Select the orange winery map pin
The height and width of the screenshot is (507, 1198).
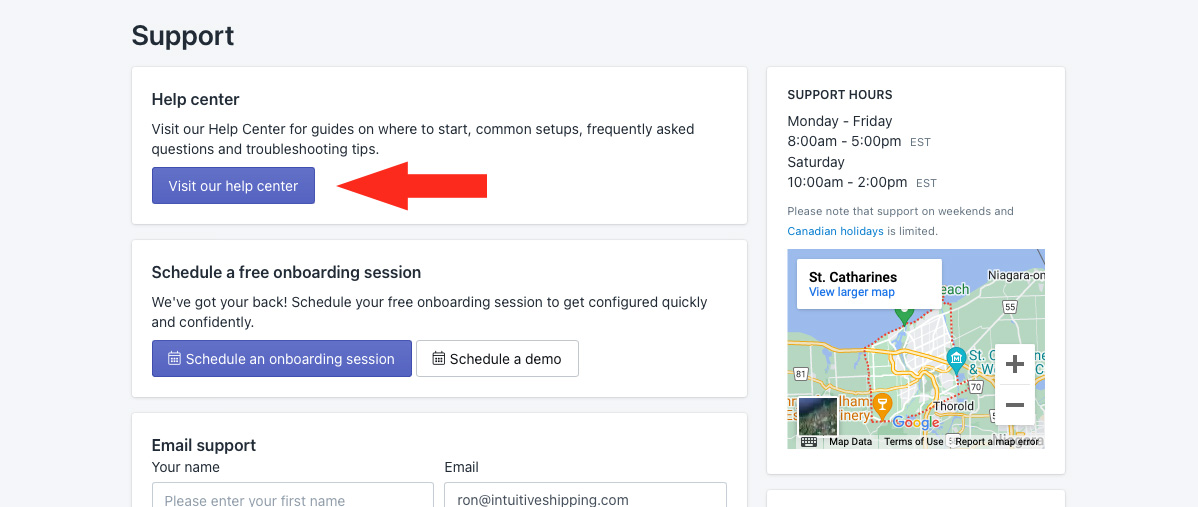pyautogui.click(x=882, y=404)
